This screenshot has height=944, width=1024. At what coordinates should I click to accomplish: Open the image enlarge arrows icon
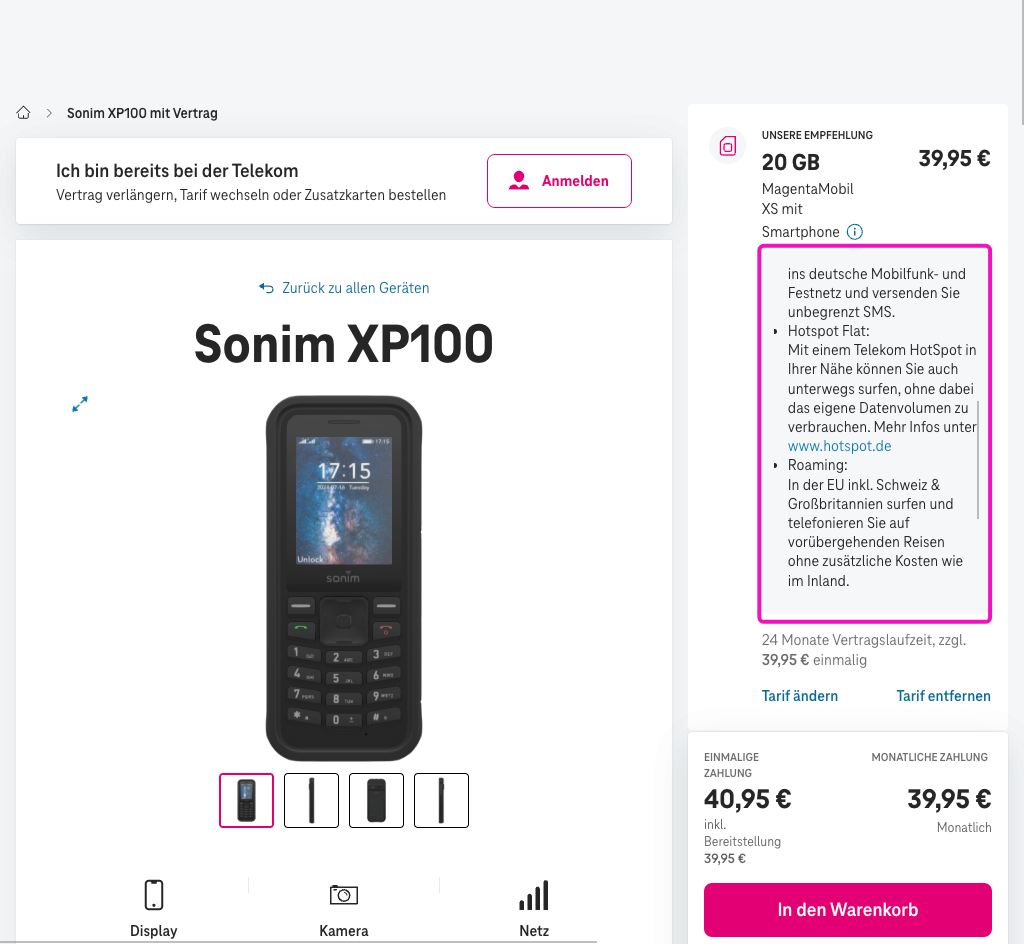click(x=80, y=404)
